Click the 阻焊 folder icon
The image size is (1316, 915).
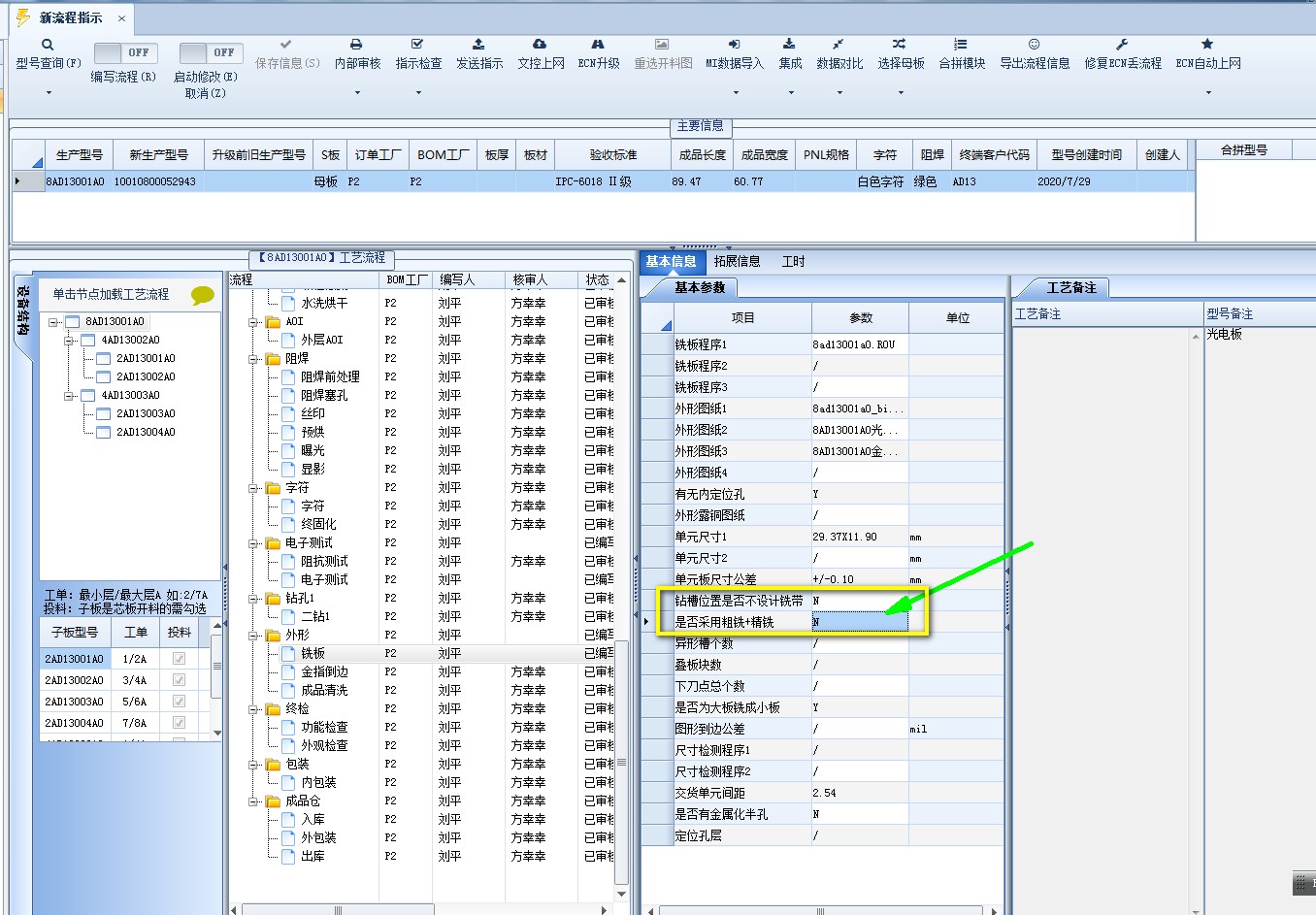[273, 358]
